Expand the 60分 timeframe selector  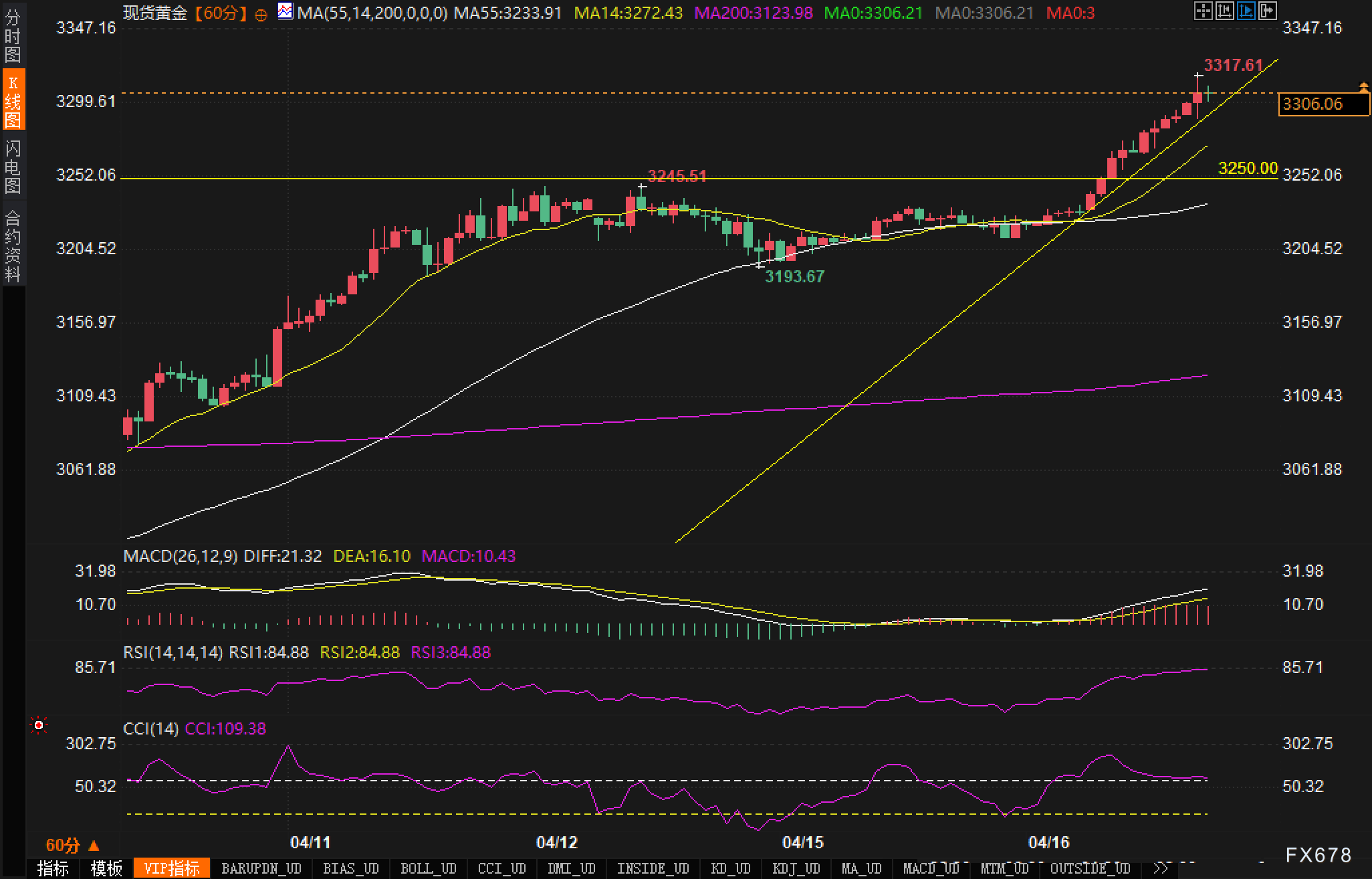pos(72,846)
